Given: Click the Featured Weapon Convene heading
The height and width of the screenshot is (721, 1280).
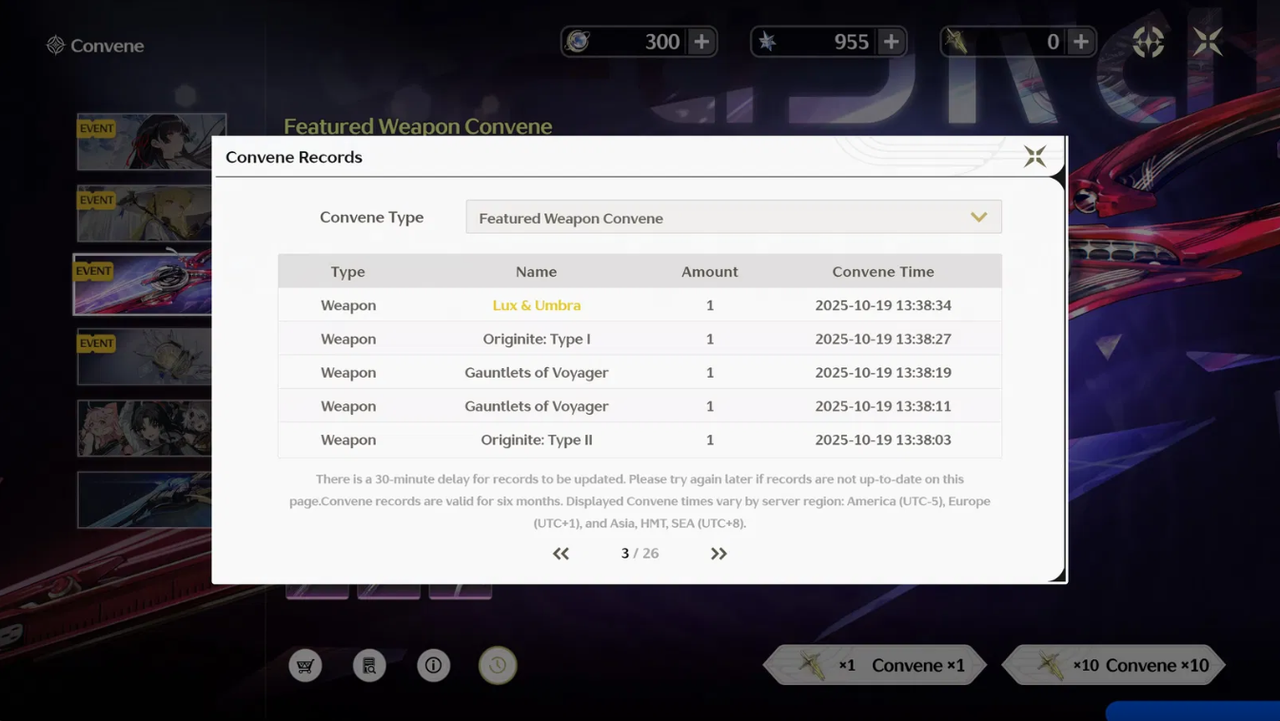Looking at the screenshot, I should (418, 126).
